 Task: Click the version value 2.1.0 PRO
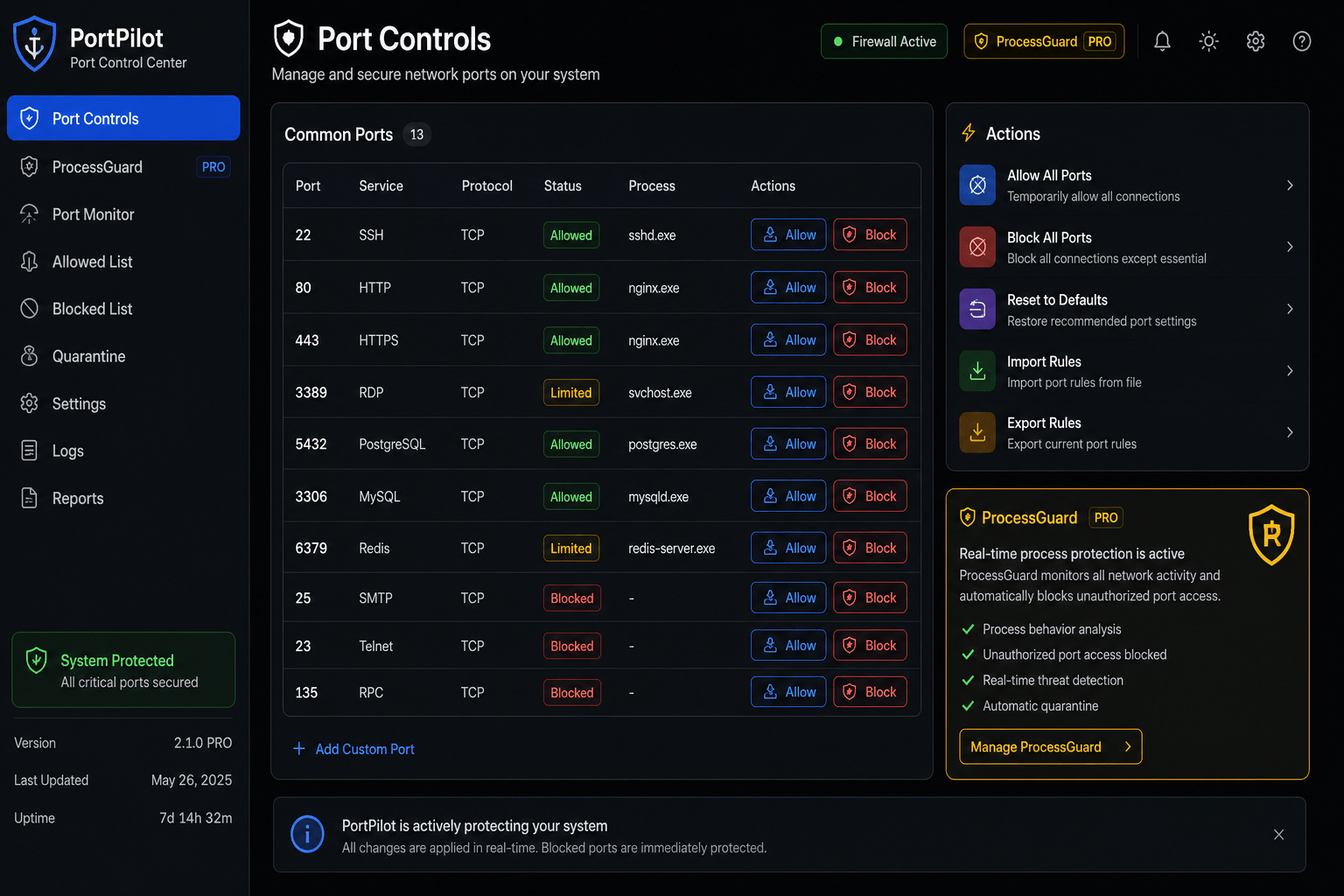203,743
